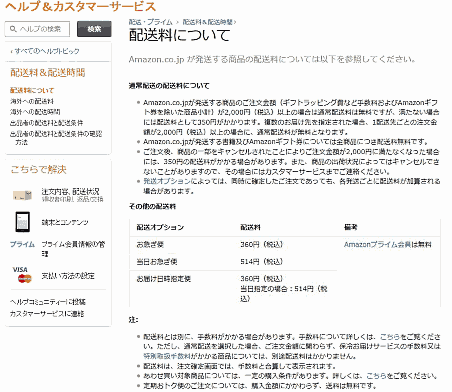The width and height of the screenshot is (452, 392).
Task: Click こちらで解決 panel heading
Action: click(x=38, y=170)
